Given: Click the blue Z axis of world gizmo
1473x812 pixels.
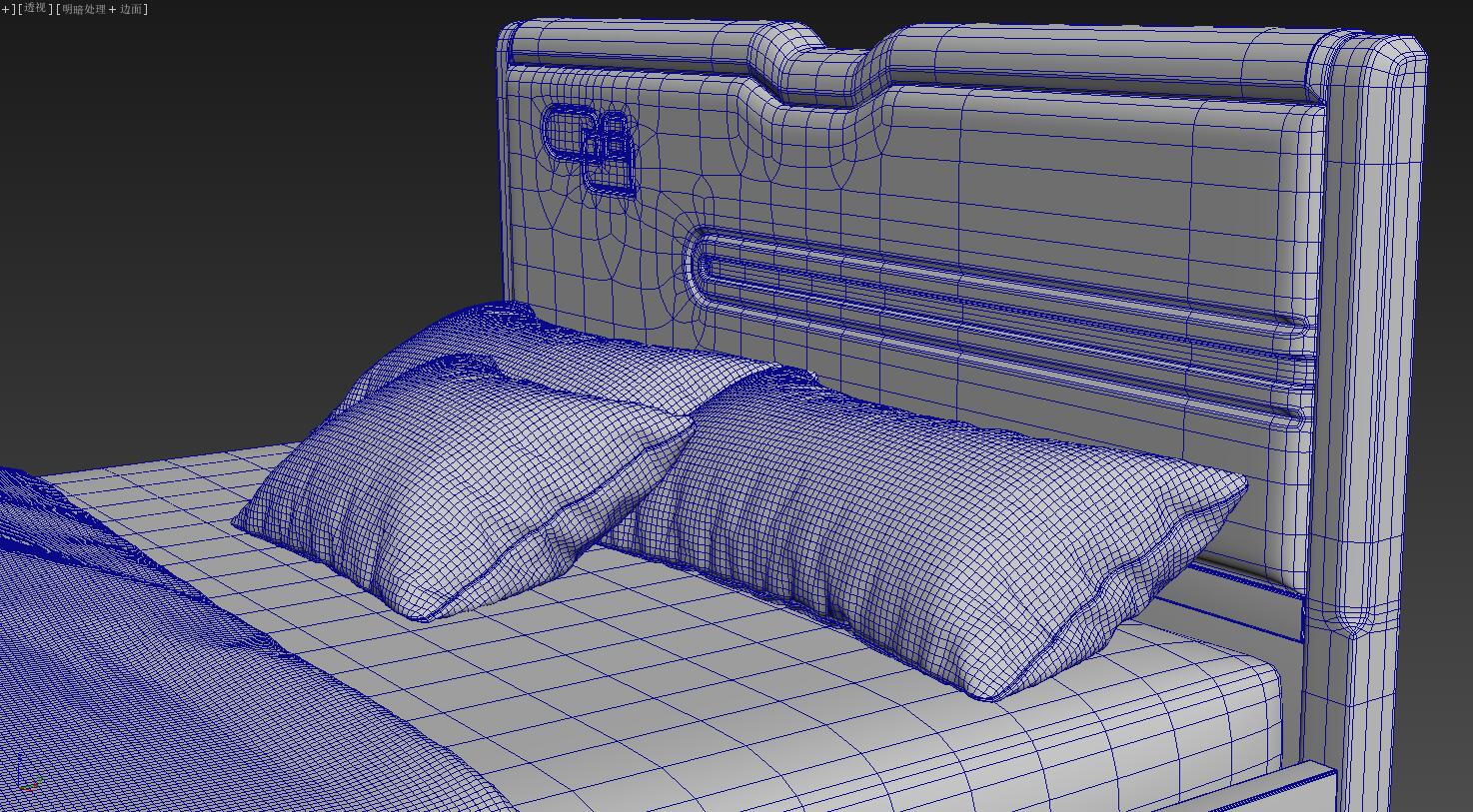Looking at the screenshot, I should pos(19,769).
